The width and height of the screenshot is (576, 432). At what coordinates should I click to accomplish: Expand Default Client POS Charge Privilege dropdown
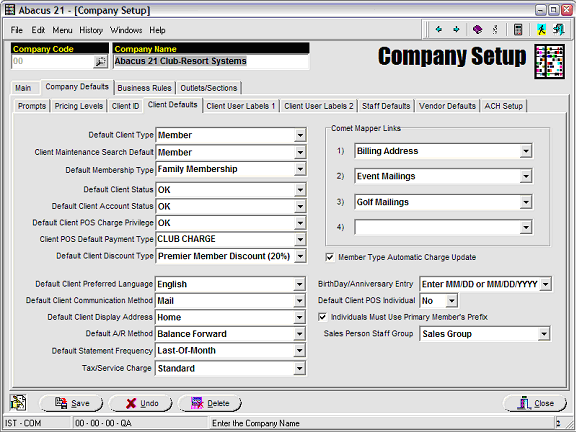pyautogui.click(x=300, y=223)
